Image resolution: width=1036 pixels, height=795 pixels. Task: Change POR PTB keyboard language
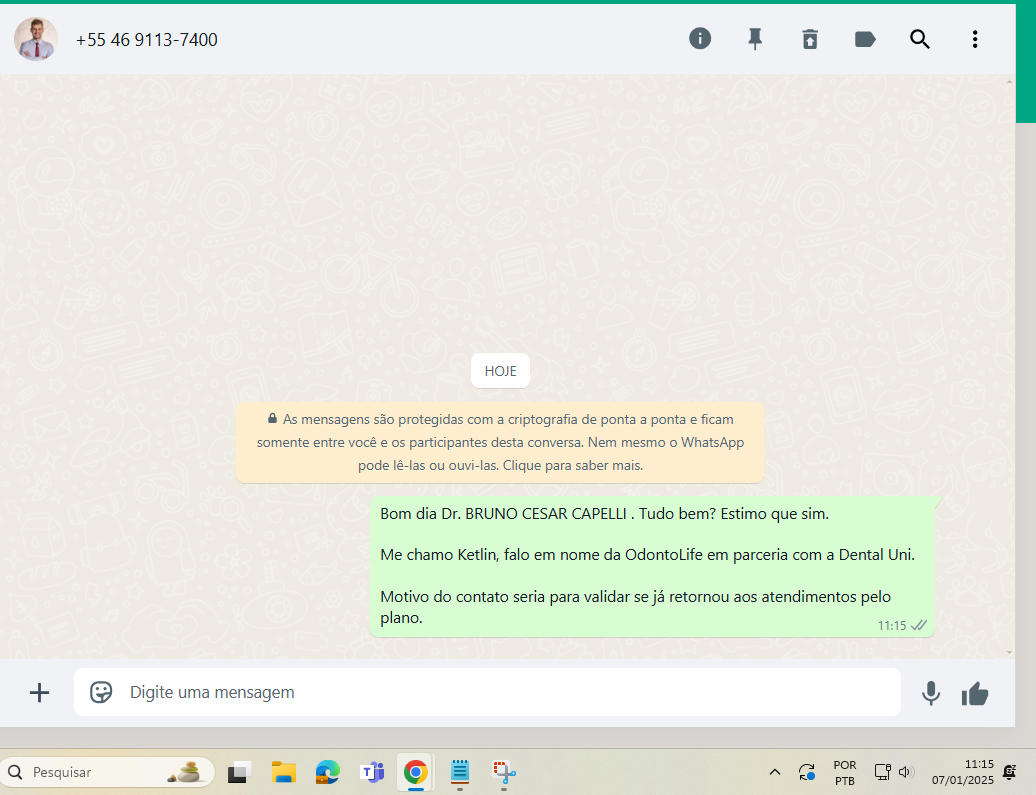[844, 773]
